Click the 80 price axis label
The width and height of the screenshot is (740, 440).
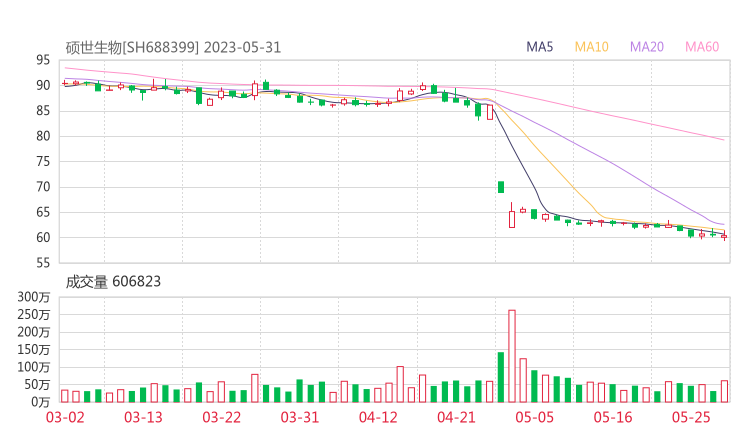tap(43, 136)
